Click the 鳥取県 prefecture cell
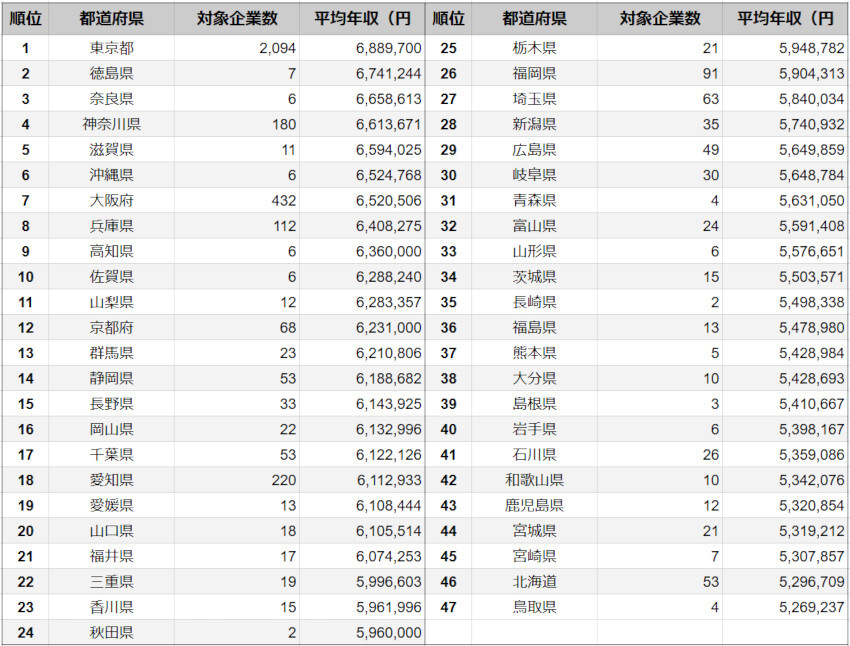 pyautogui.click(x=534, y=607)
